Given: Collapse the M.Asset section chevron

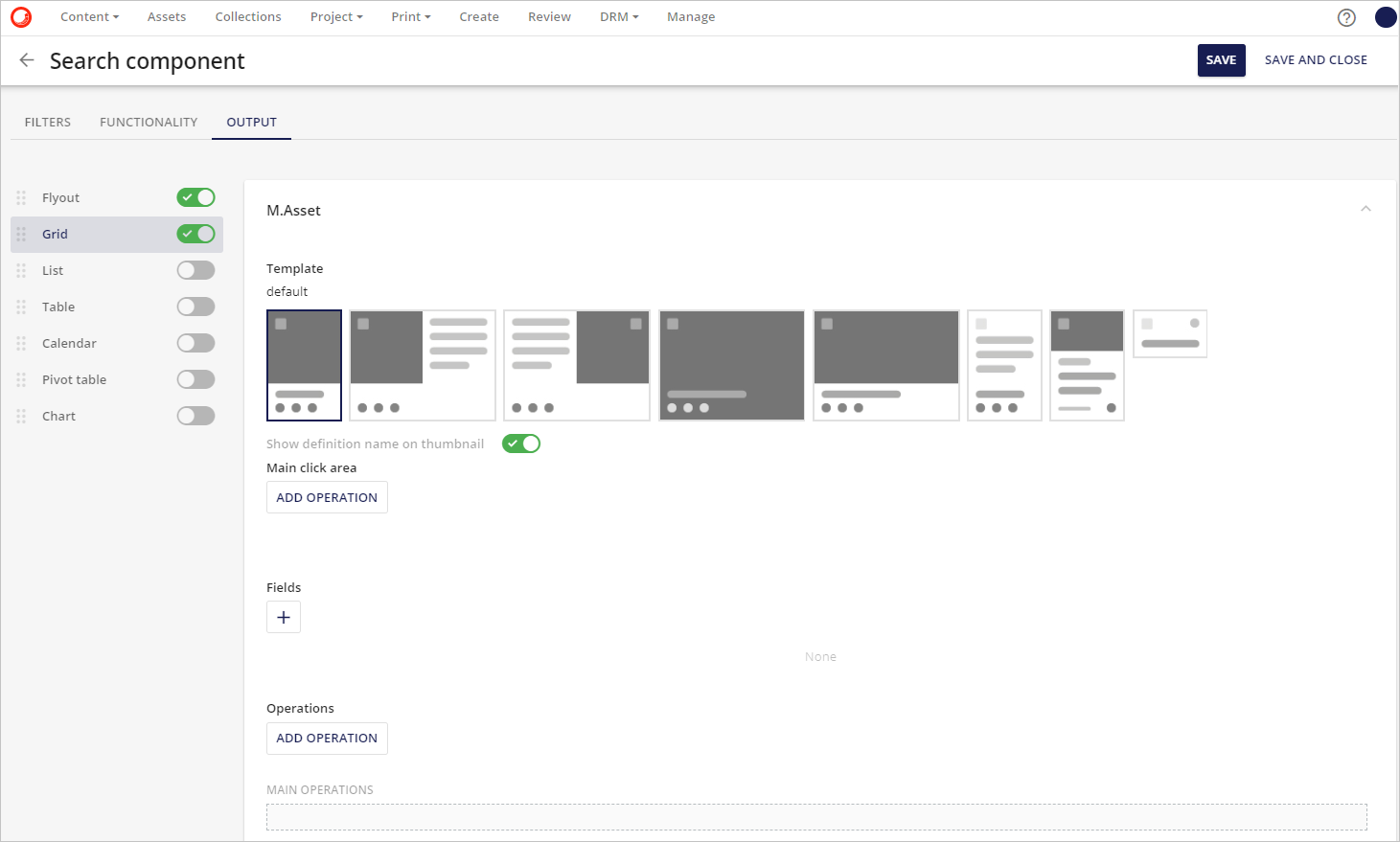Looking at the screenshot, I should 1366,208.
